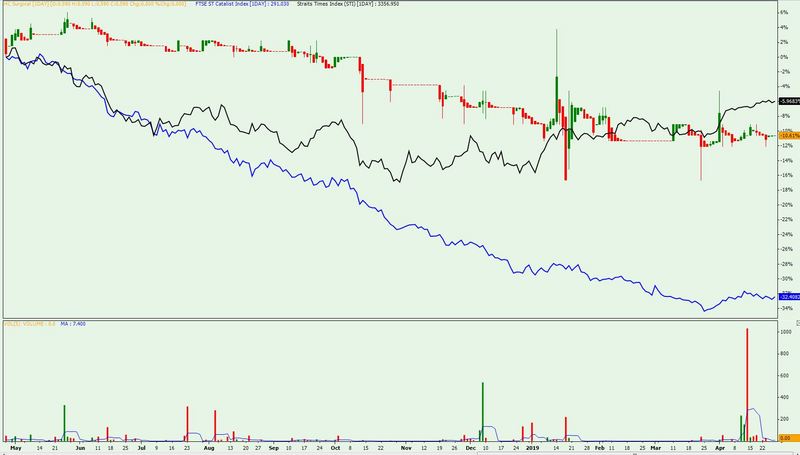800x455 pixels.
Task: Click the orange -10.61% price tag
Action: coord(789,136)
